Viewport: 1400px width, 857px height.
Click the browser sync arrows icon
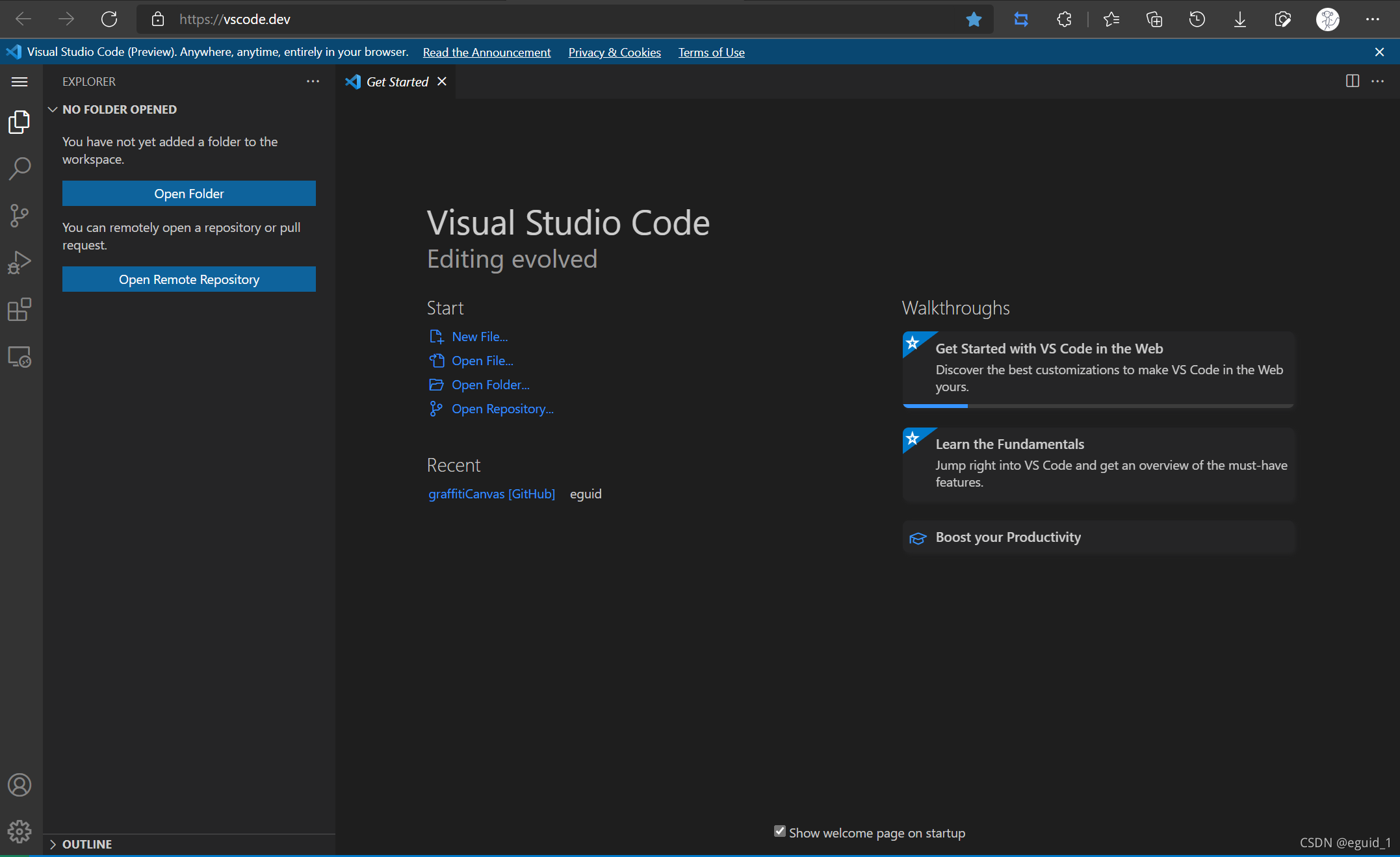click(x=1021, y=19)
